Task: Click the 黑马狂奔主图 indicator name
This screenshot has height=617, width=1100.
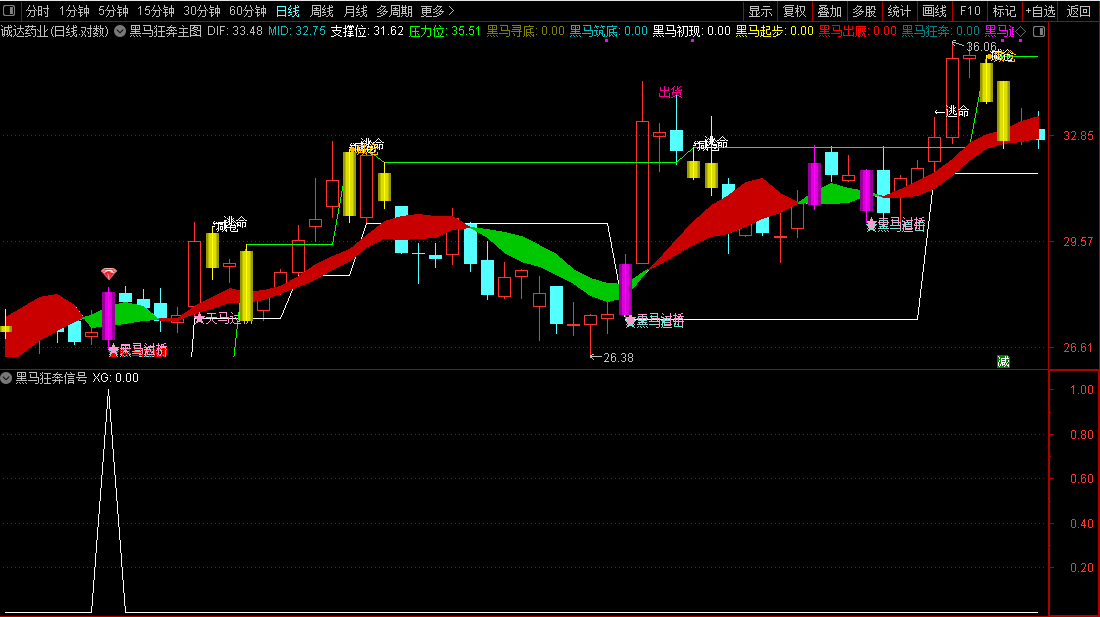Action: (166, 32)
